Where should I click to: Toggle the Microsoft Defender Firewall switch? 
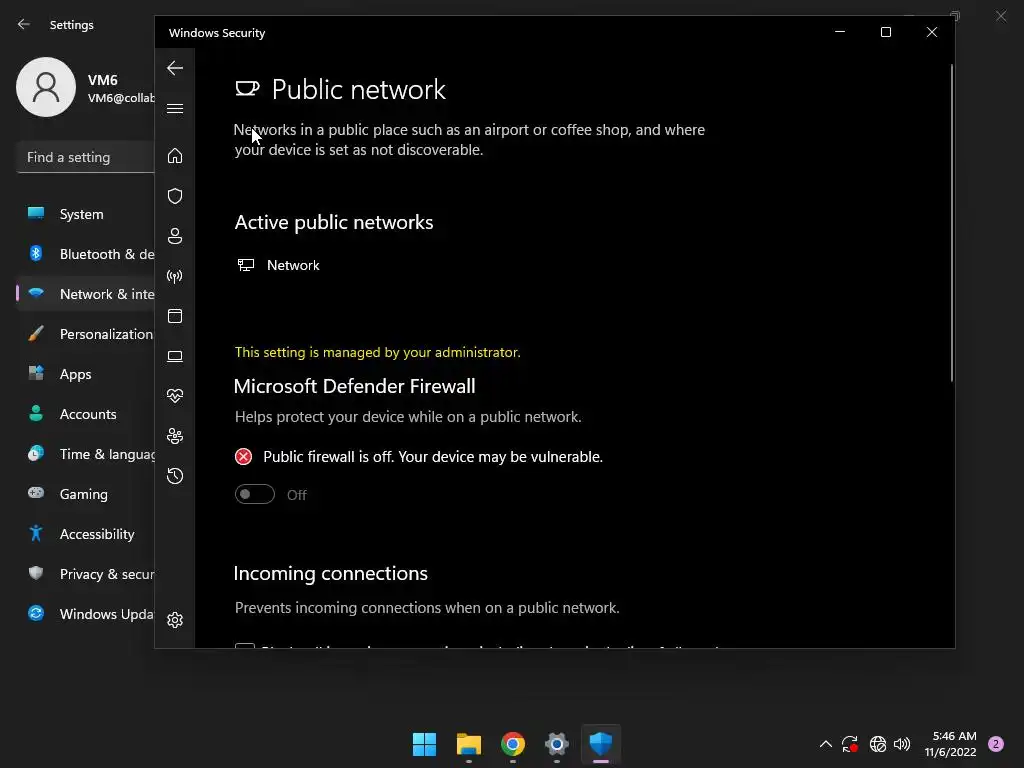255,494
